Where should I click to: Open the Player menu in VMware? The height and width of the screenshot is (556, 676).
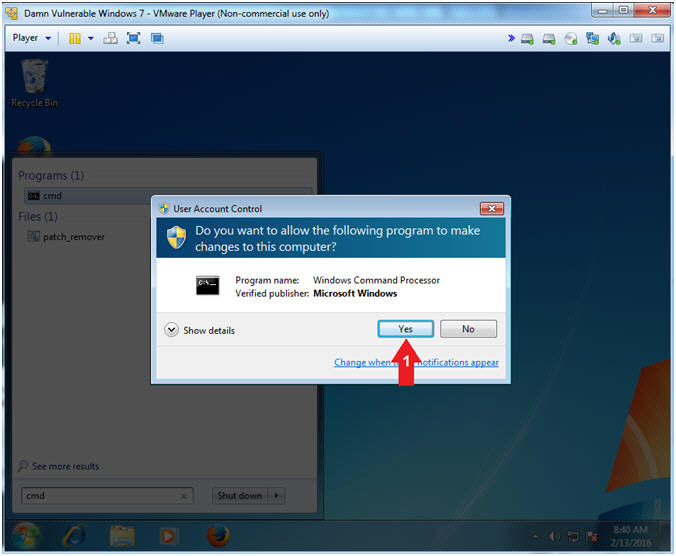coord(31,38)
